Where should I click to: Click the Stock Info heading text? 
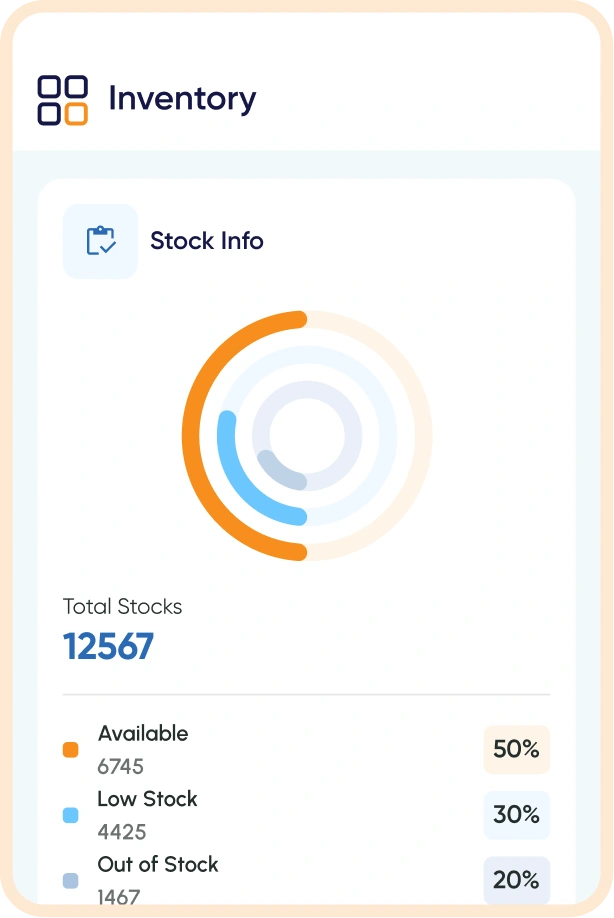(207, 241)
